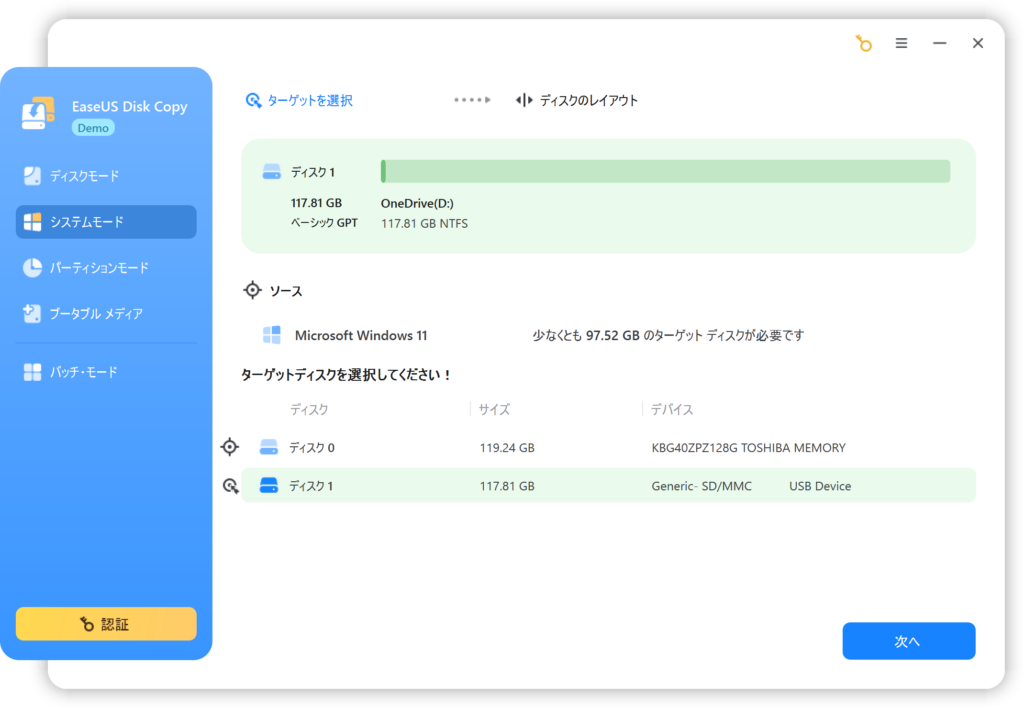Close the EaseUS Disk Copy window
This screenshot has height=708, width=1024.
pyautogui.click(x=978, y=43)
